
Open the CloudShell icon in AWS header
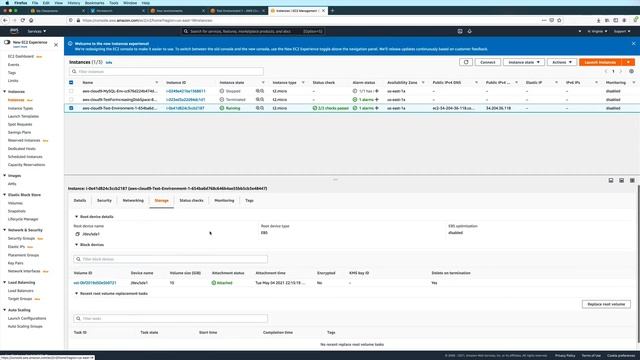coord(460,31)
